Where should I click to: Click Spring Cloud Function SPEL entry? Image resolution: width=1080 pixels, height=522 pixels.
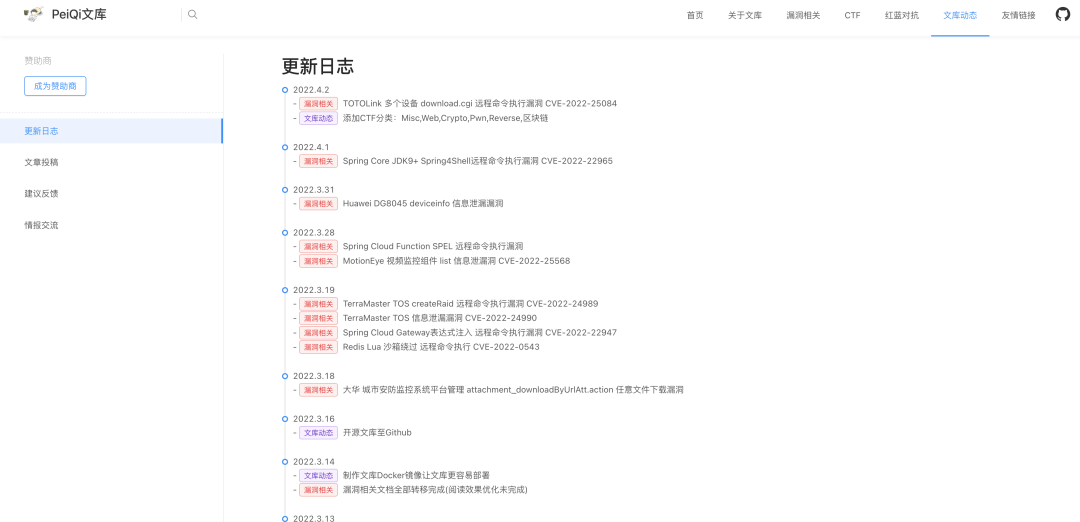click(433, 247)
